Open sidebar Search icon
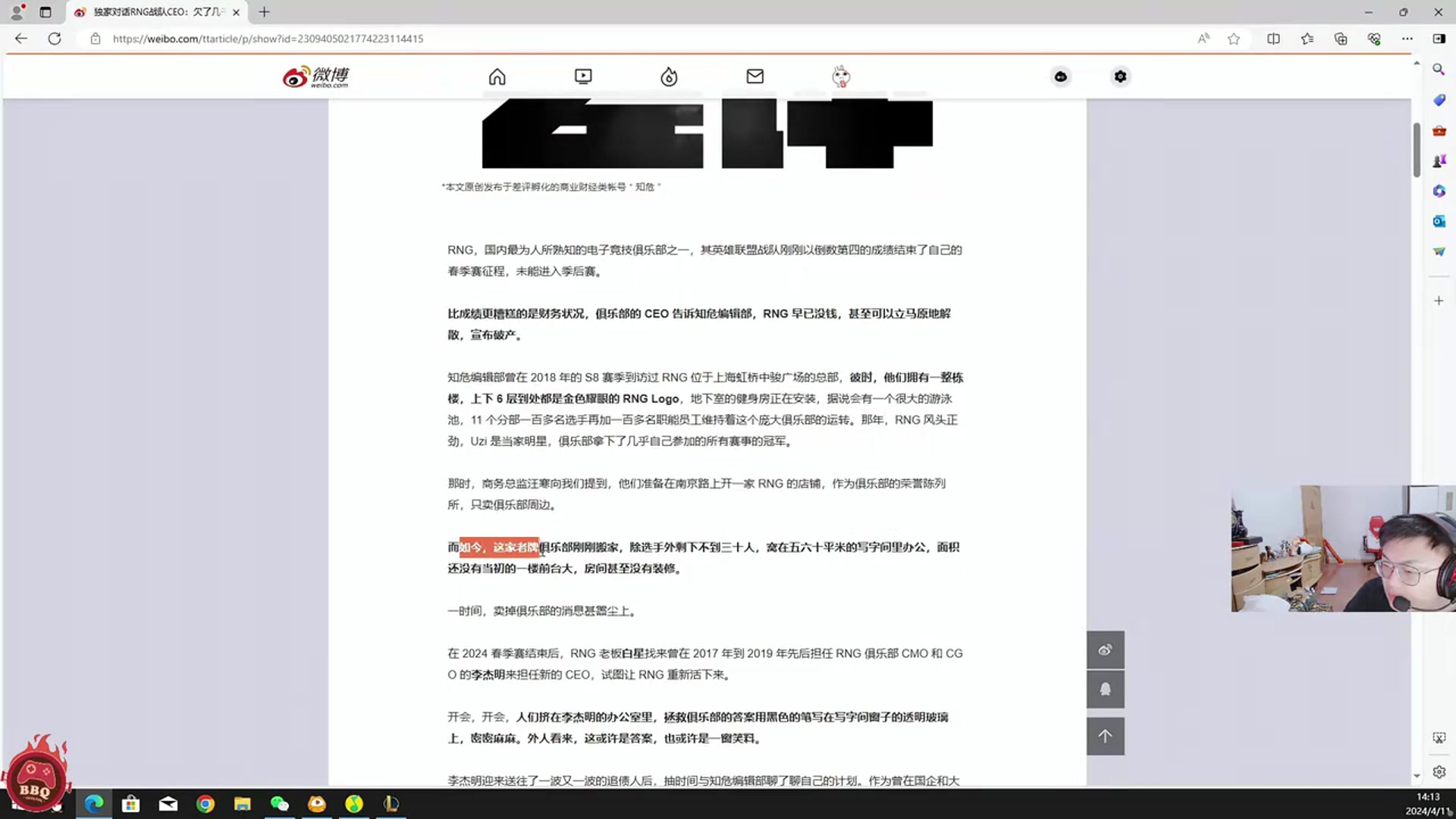The width and height of the screenshot is (1456, 819). tap(1439, 70)
